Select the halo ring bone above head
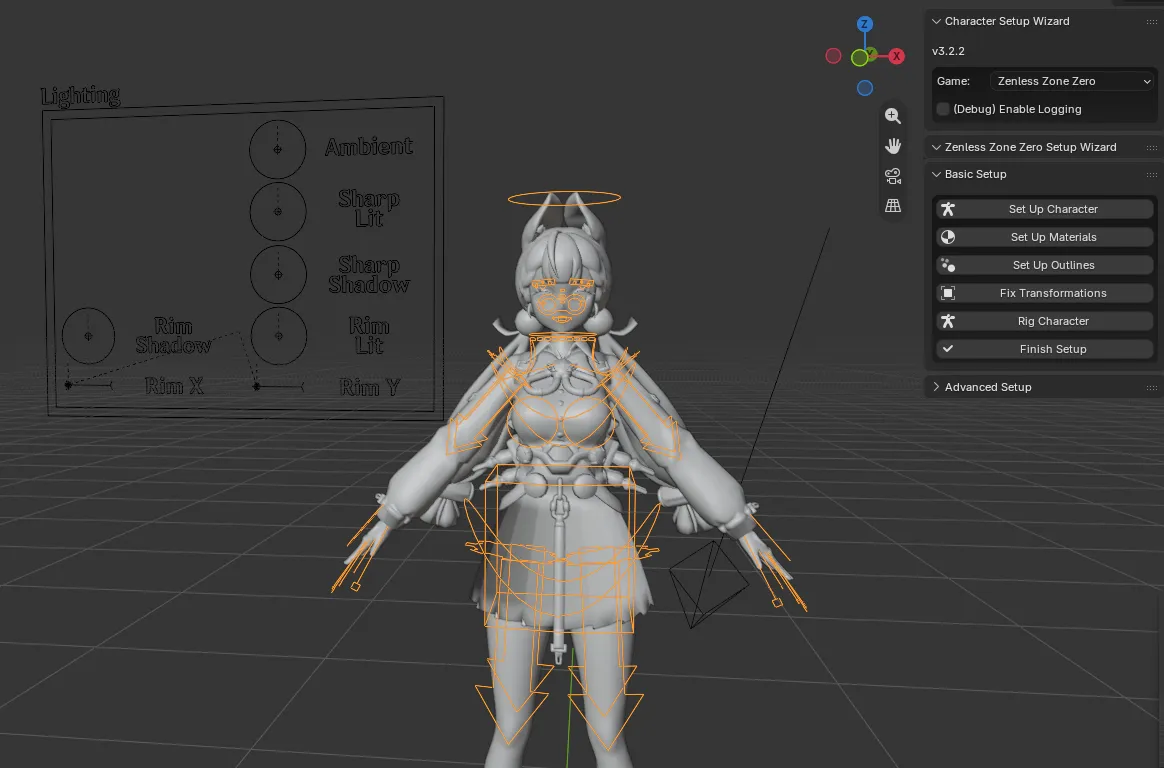This screenshot has width=1164, height=768. pos(564,197)
